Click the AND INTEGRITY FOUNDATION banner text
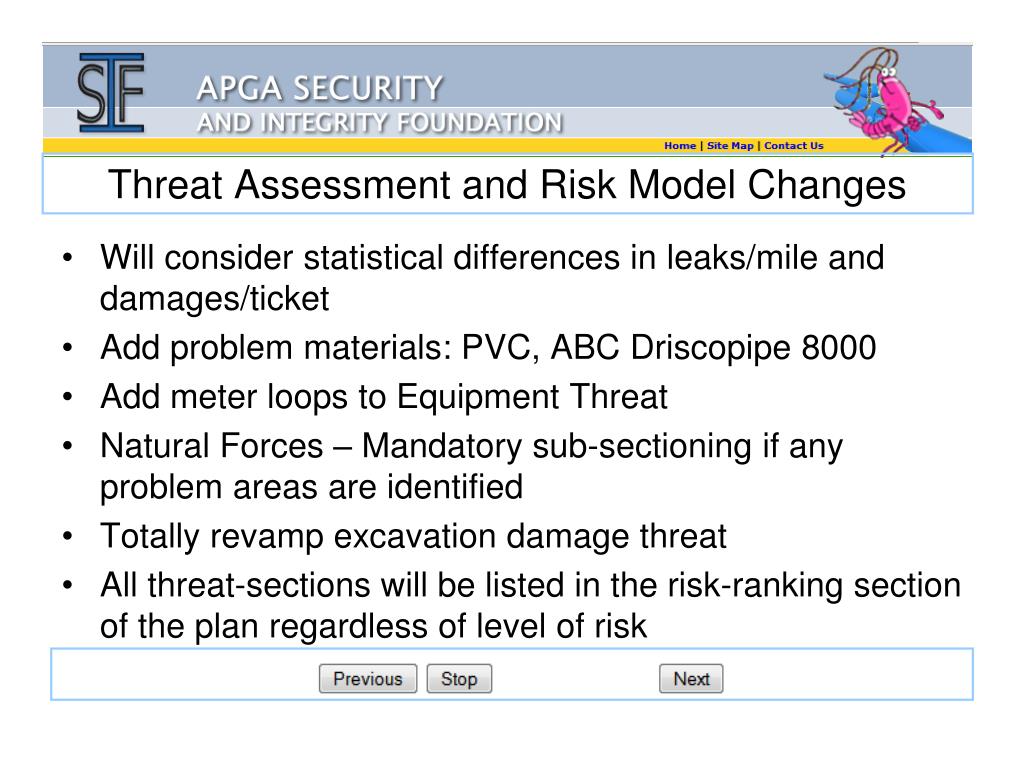Viewport: 1024px width, 768px height. pos(379,122)
